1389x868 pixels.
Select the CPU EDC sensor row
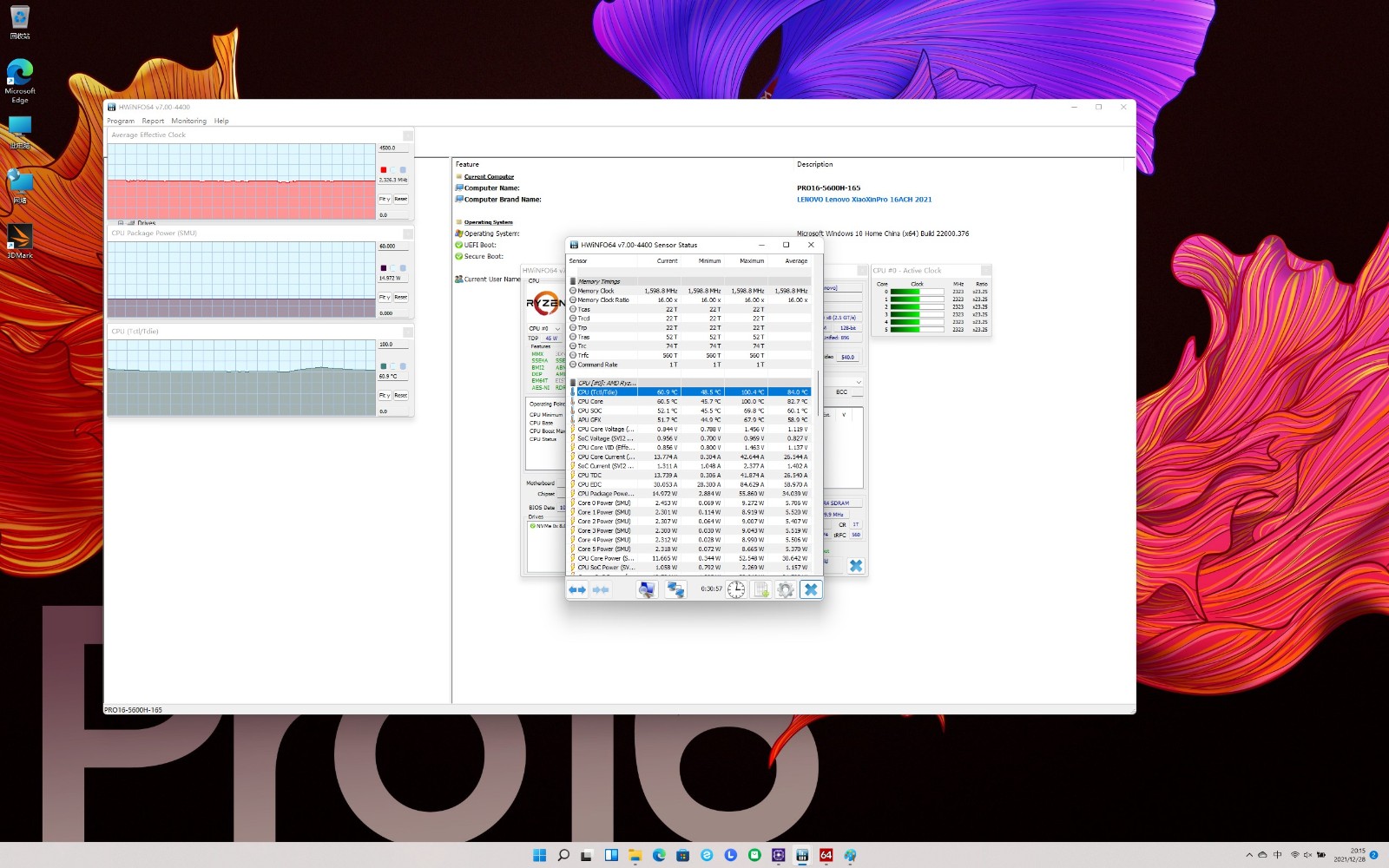tap(689, 484)
